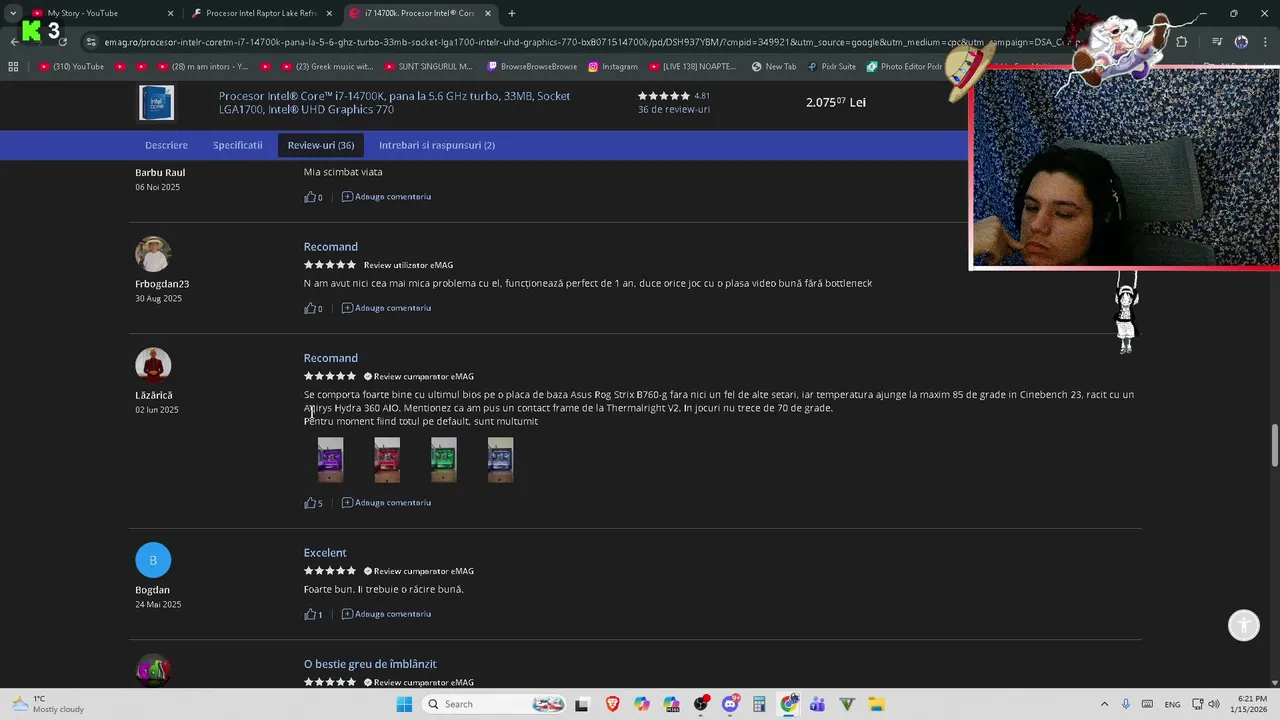The height and width of the screenshot is (720, 1280).
Task: Add comment to Bogdan's review
Action: pos(386,614)
